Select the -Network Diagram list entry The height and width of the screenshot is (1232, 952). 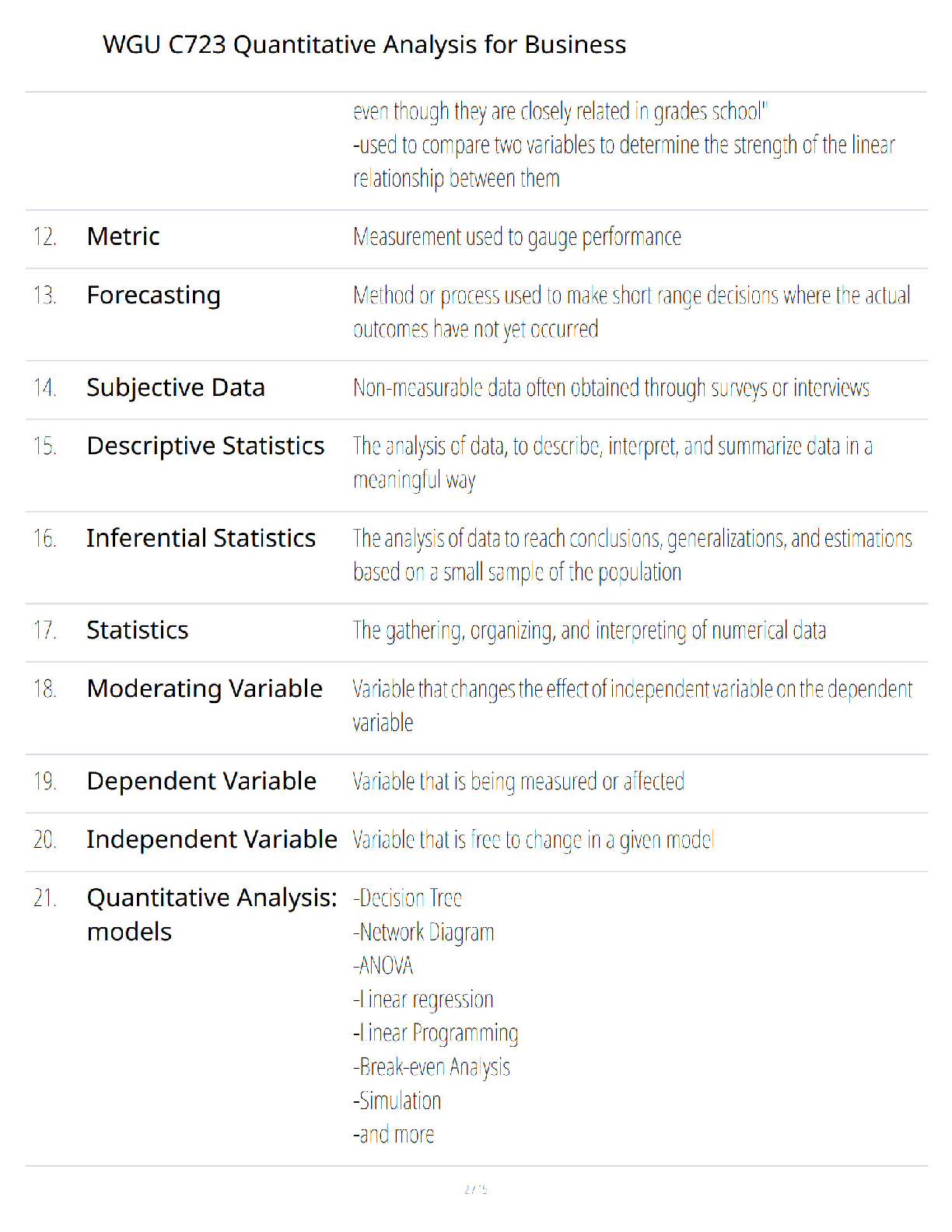424,933
